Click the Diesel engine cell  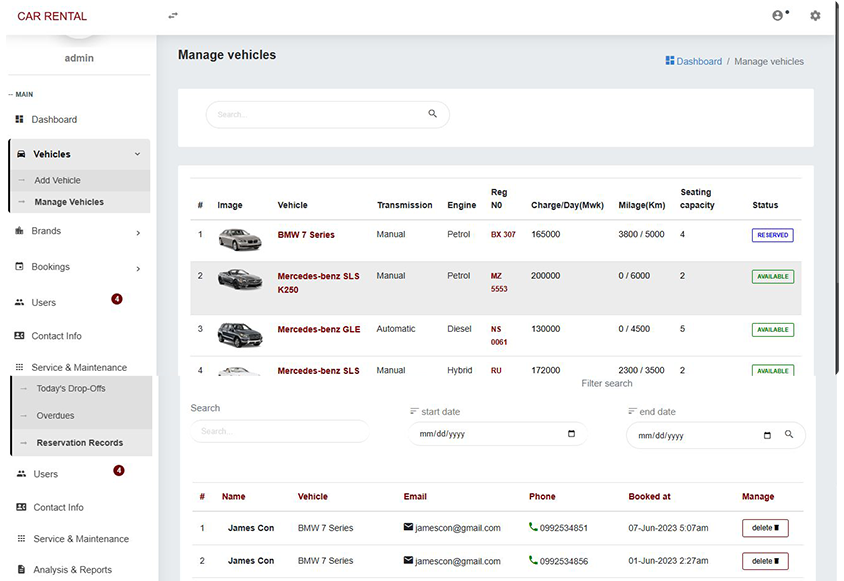click(459, 328)
